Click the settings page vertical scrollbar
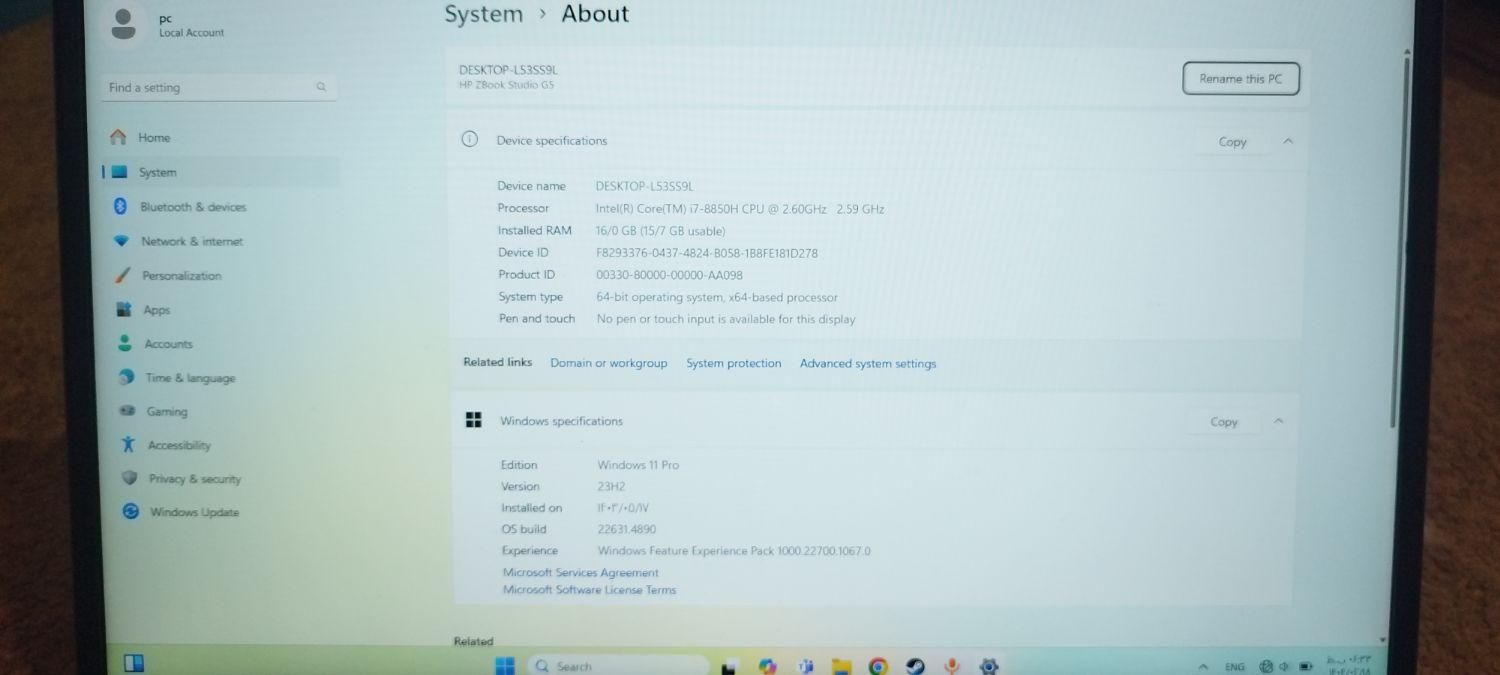The height and width of the screenshot is (675, 1500). pos(1400,240)
